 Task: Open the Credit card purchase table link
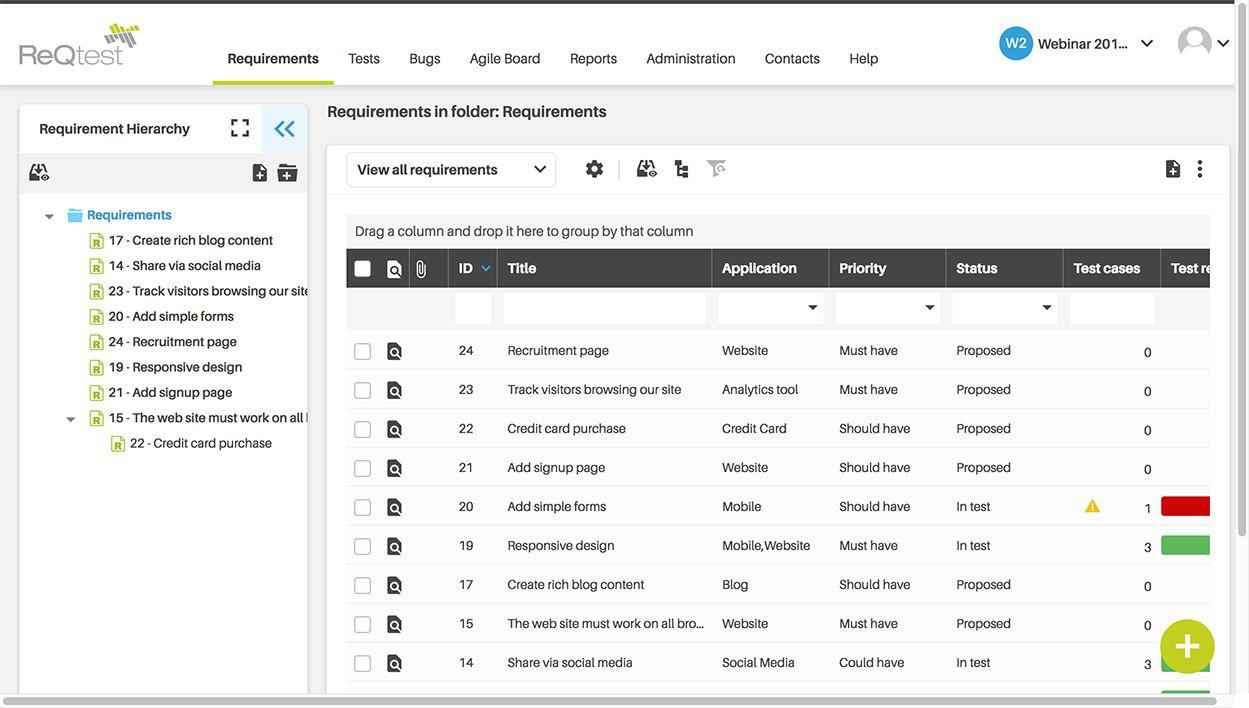[x=567, y=429]
